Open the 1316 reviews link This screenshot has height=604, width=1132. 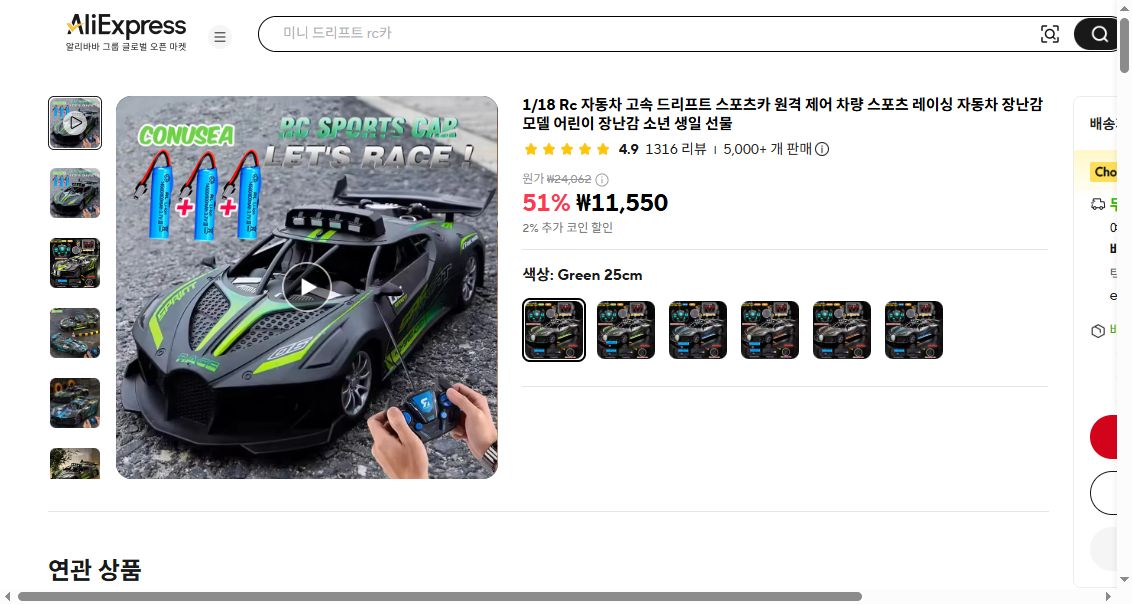676,149
